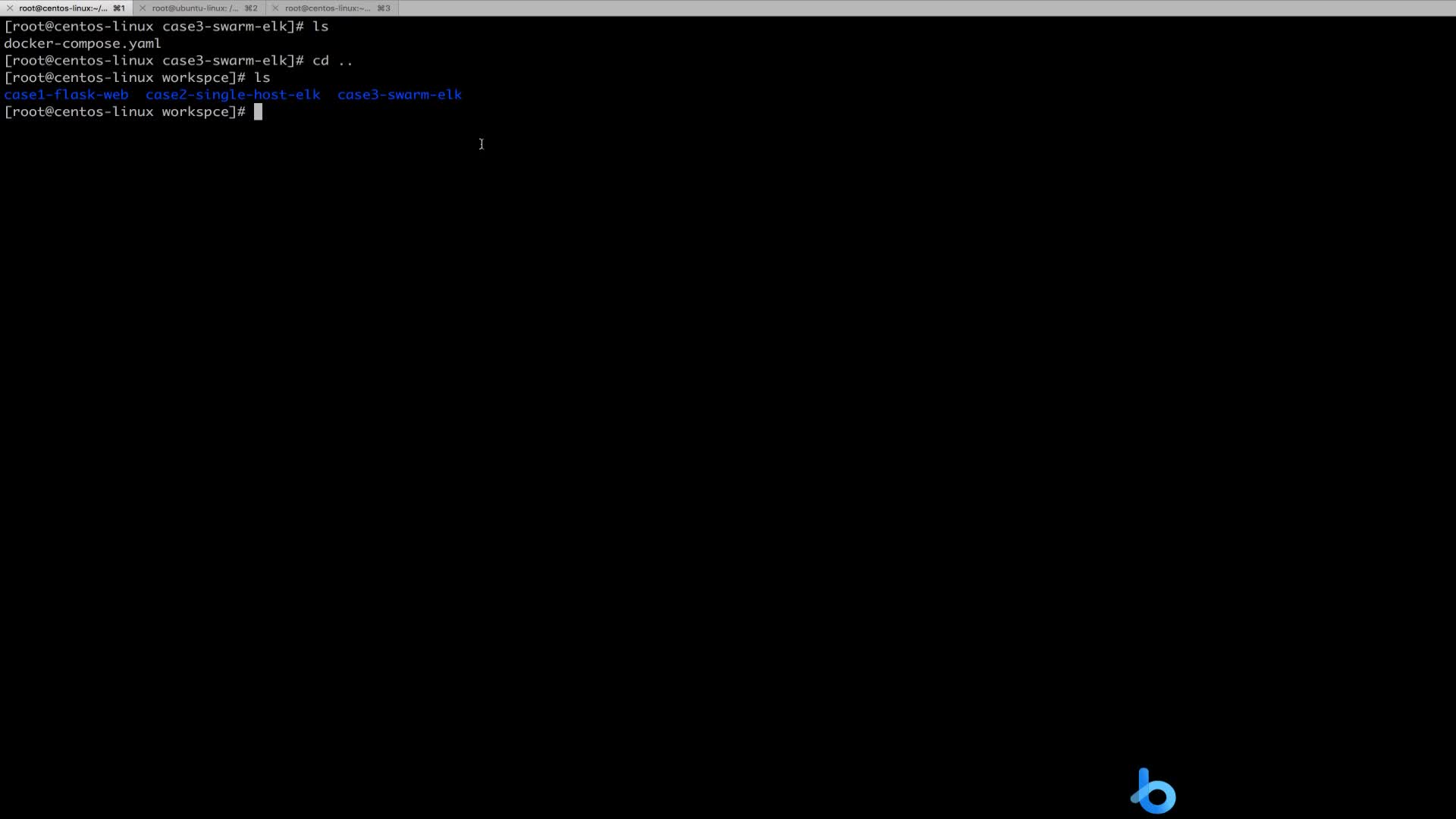Place cursor at the active workspce prompt
The image size is (1456, 819).
pyautogui.click(x=258, y=112)
